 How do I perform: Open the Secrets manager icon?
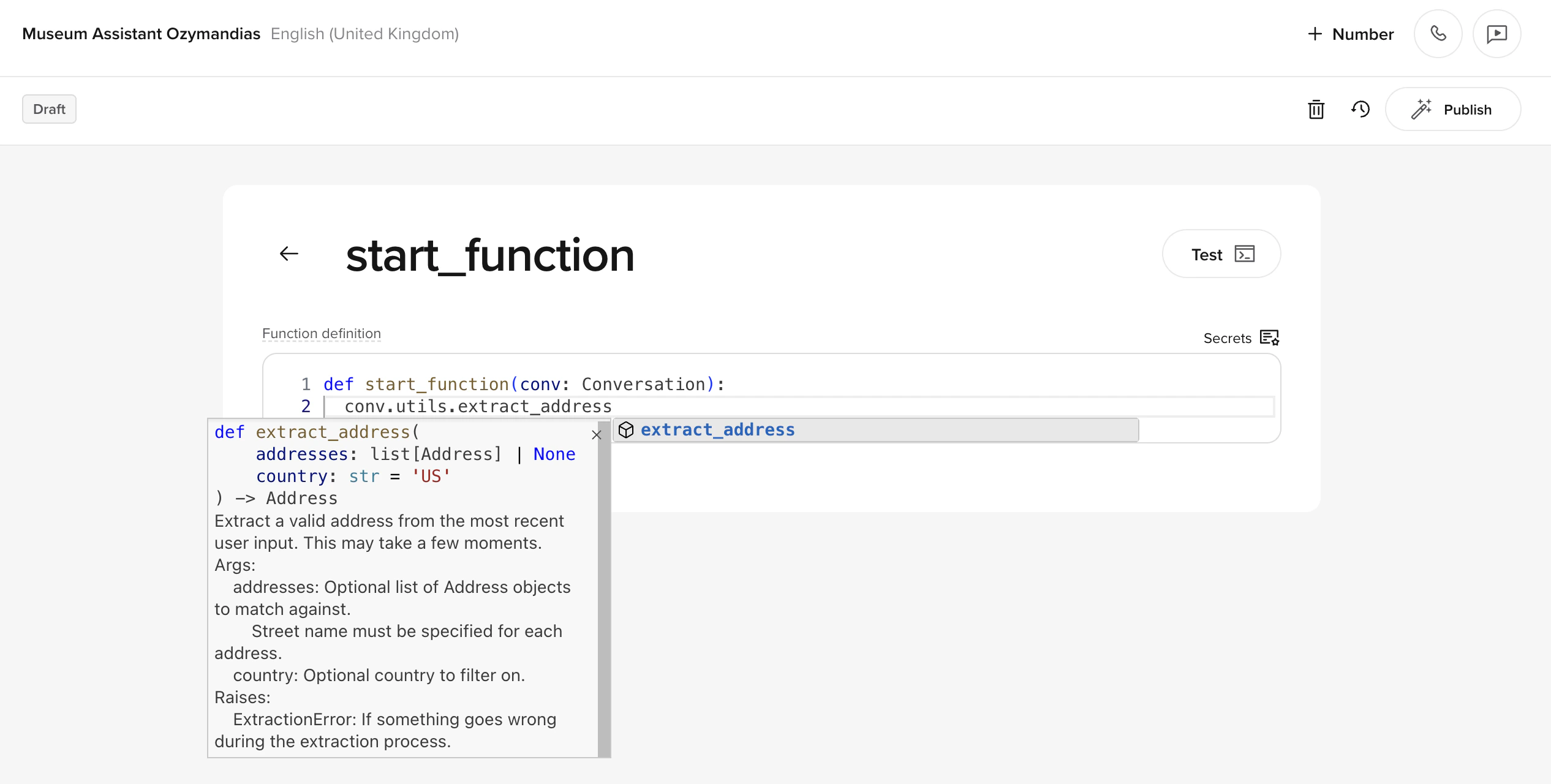pos(1270,337)
